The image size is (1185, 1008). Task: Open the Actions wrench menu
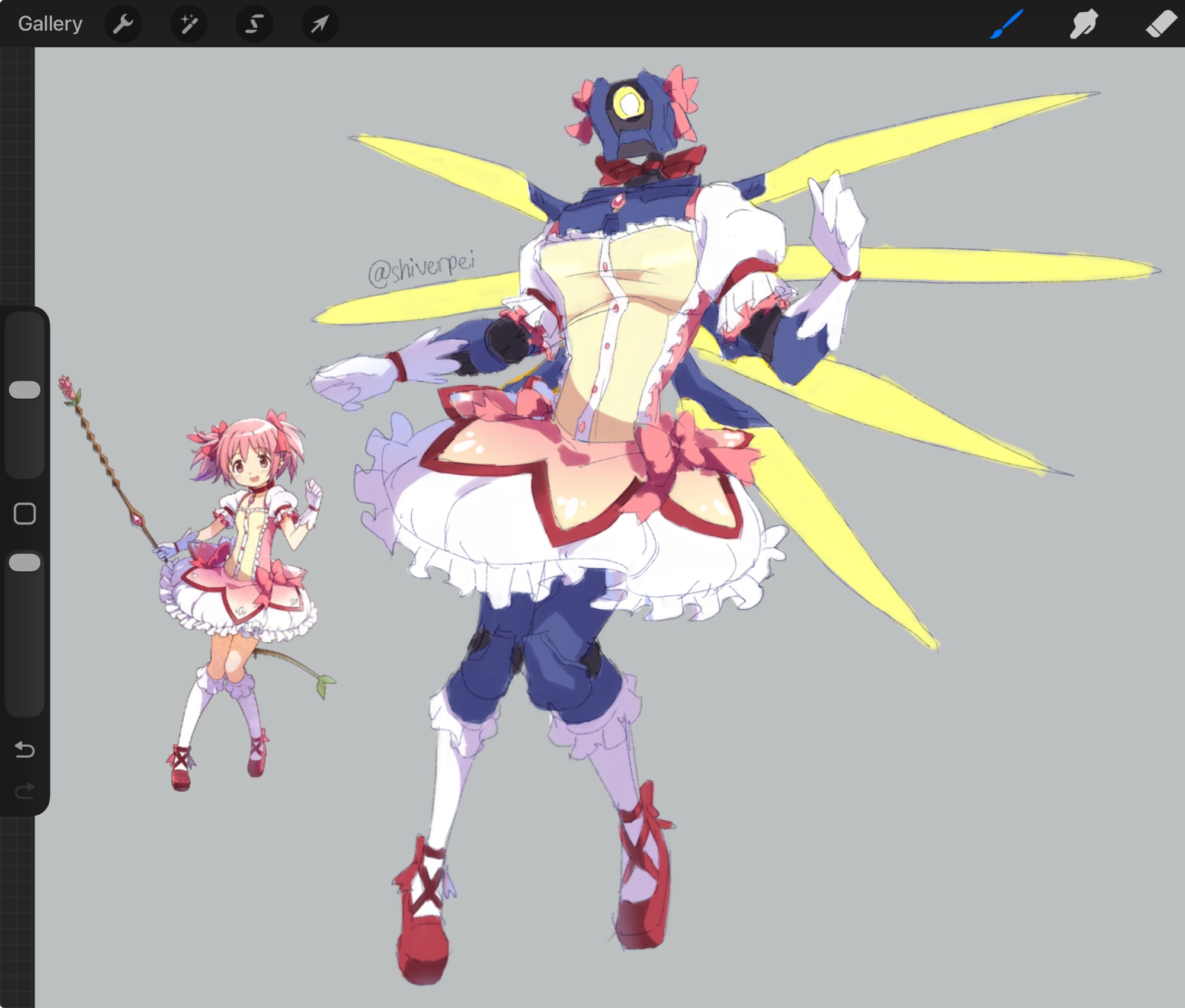[123, 24]
